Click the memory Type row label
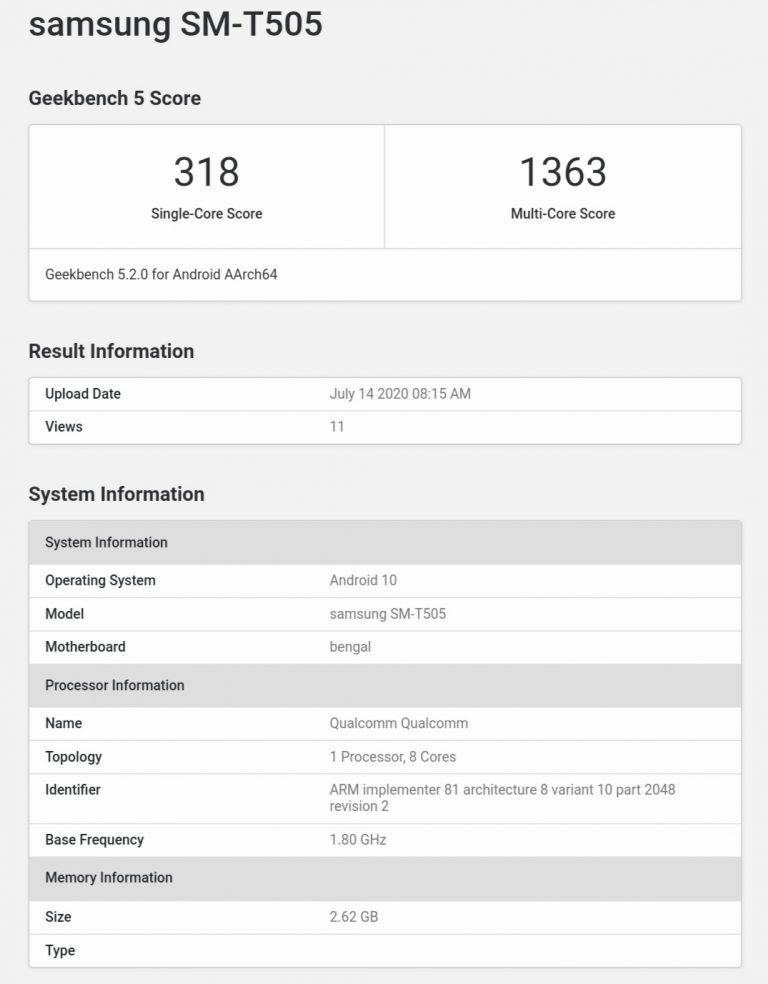Image resolution: width=768 pixels, height=984 pixels. click(60, 951)
